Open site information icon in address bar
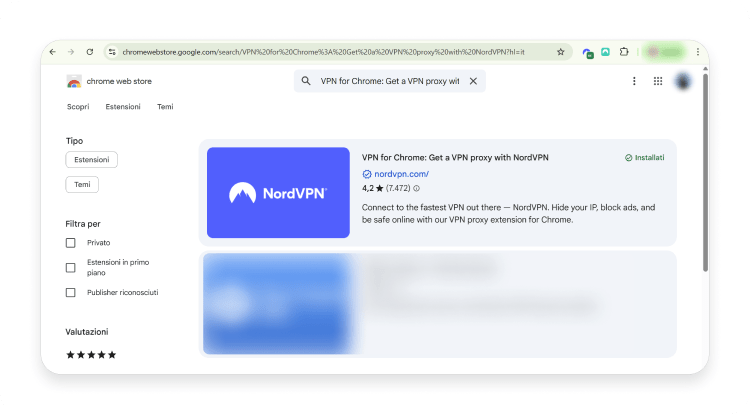 click(112, 52)
